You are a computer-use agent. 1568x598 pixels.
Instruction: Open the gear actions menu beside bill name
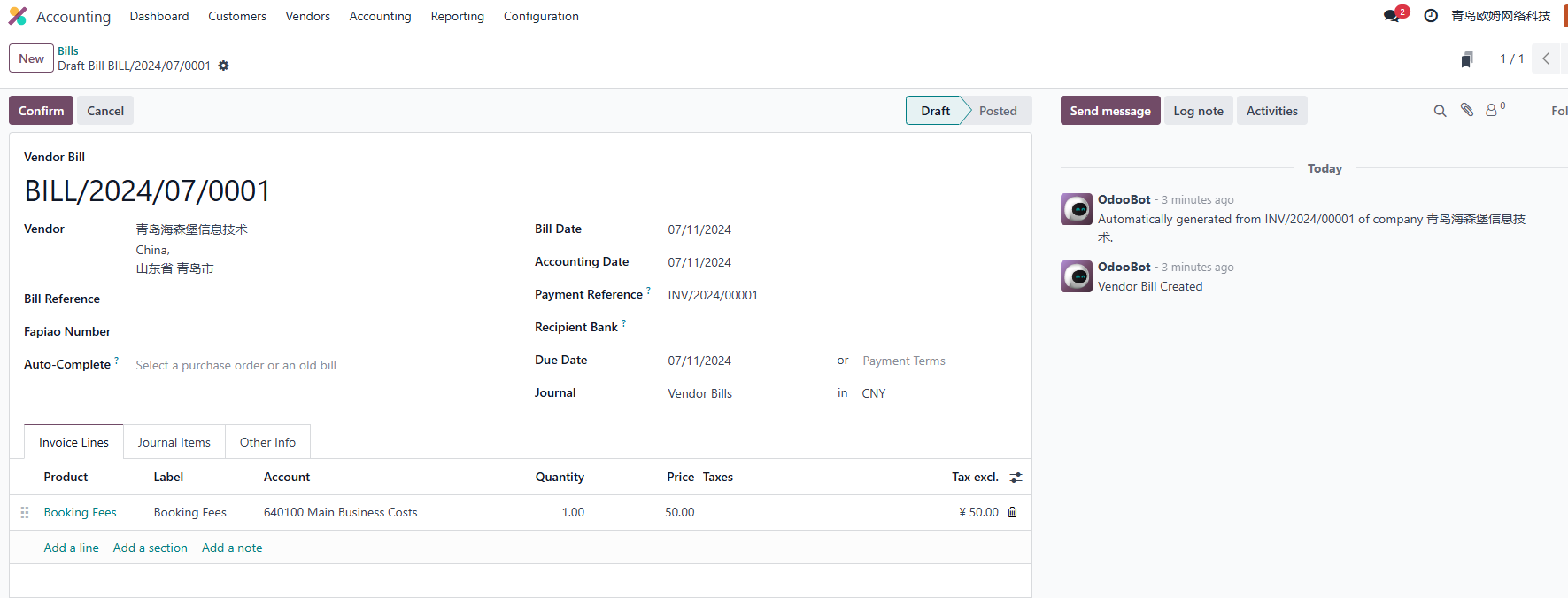[223, 66]
